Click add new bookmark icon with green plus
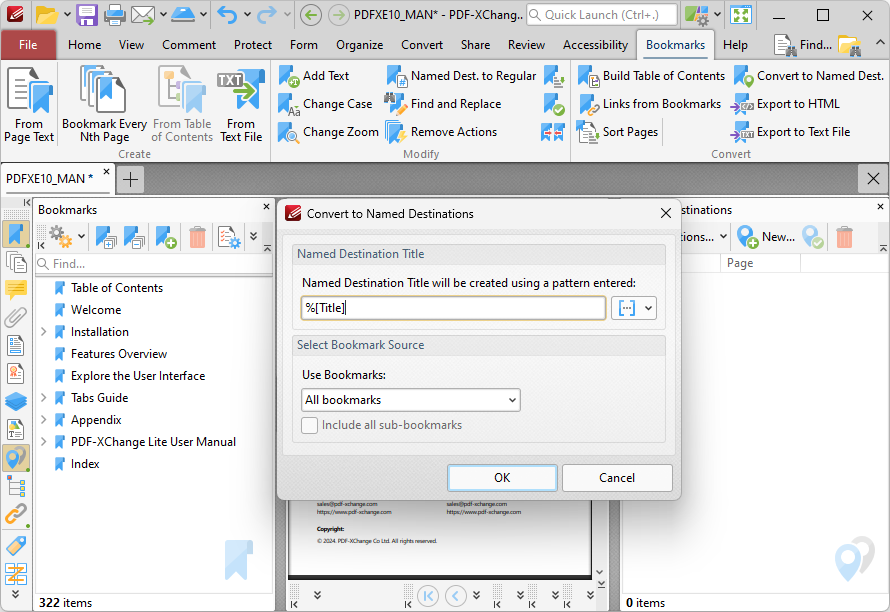The height and width of the screenshot is (612, 890). tap(166, 237)
